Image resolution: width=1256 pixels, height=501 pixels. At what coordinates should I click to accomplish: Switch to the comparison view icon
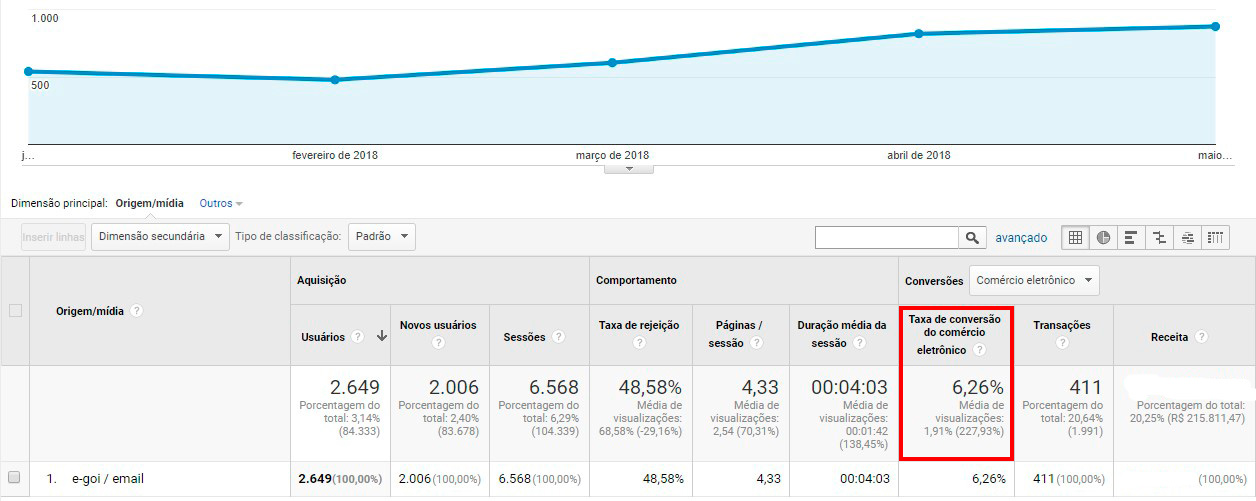pos(1159,237)
